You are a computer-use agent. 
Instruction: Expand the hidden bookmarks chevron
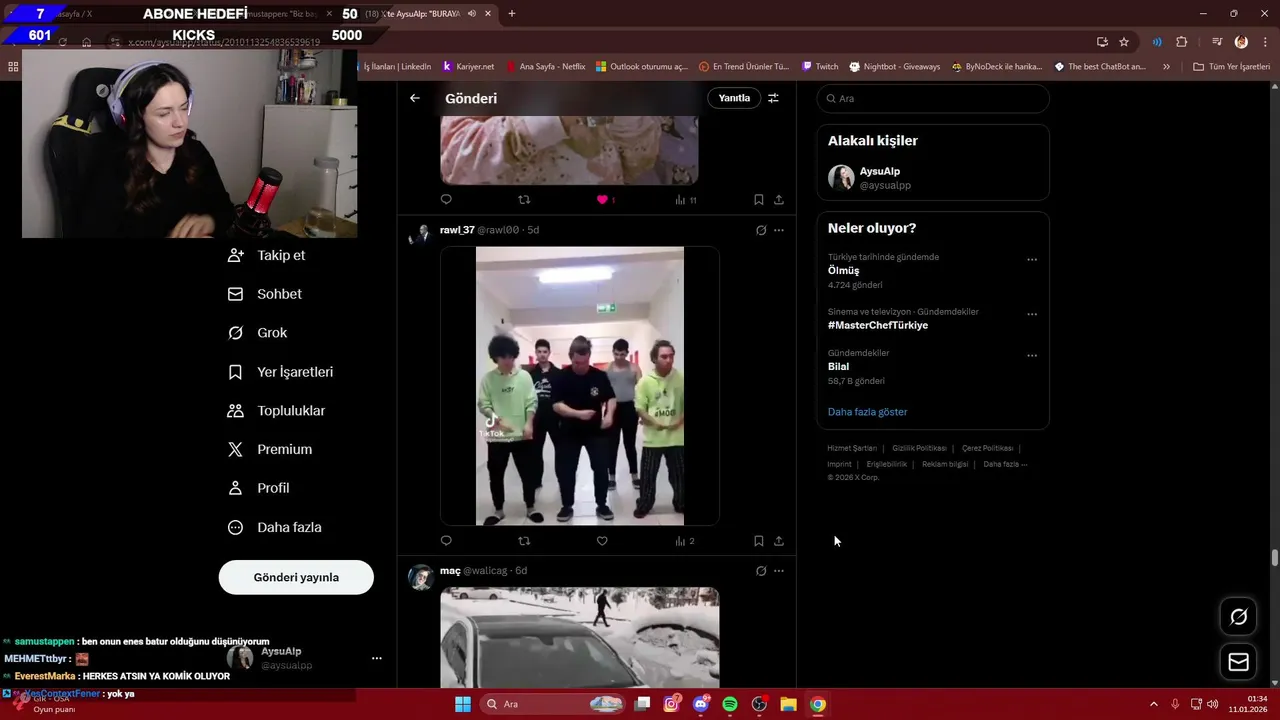pyautogui.click(x=1166, y=67)
